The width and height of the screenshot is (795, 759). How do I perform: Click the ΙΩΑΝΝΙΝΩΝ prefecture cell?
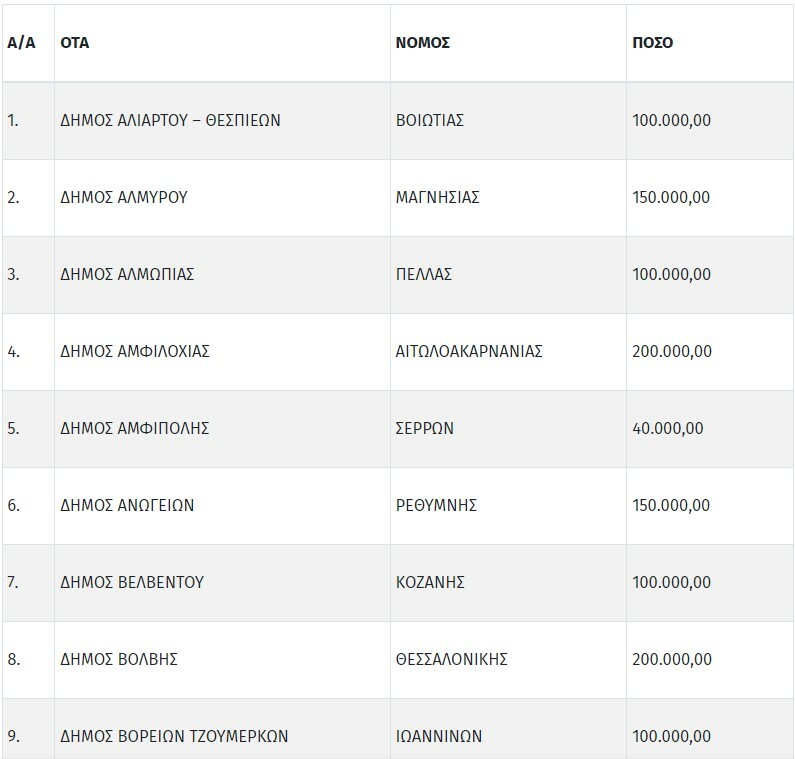click(x=439, y=736)
